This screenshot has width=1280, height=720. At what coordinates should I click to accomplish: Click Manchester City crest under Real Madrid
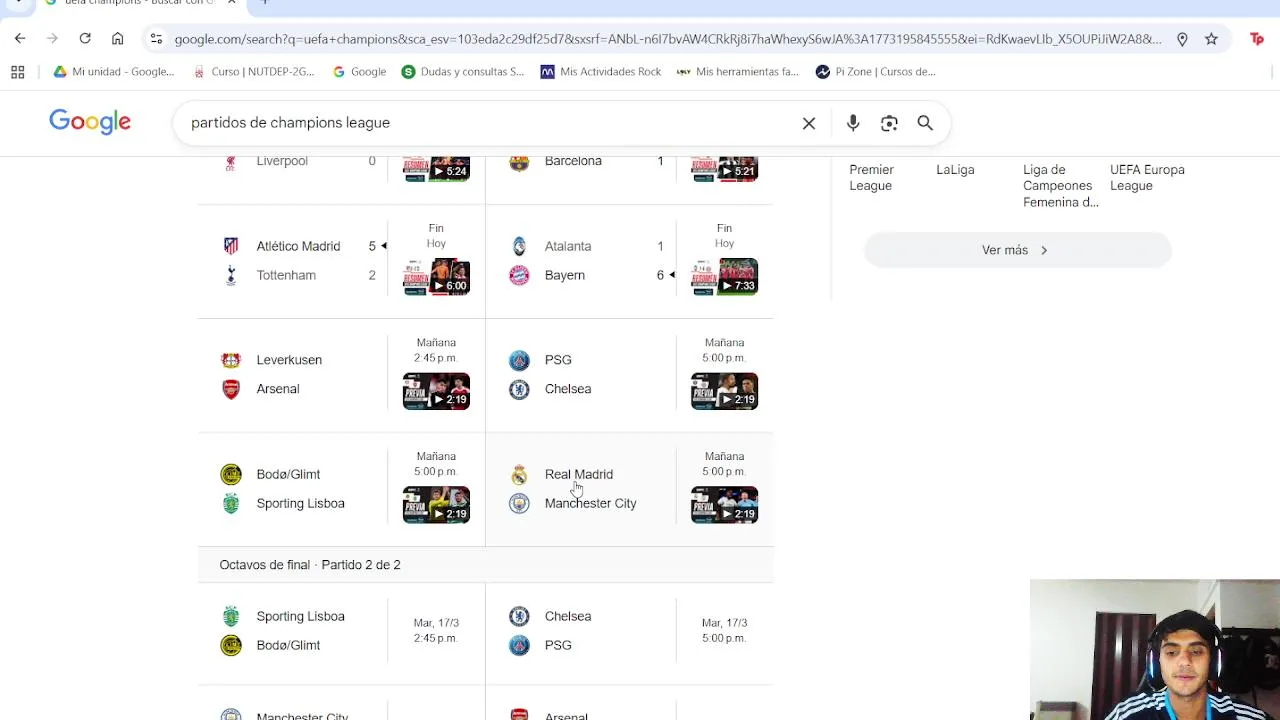tap(519, 503)
